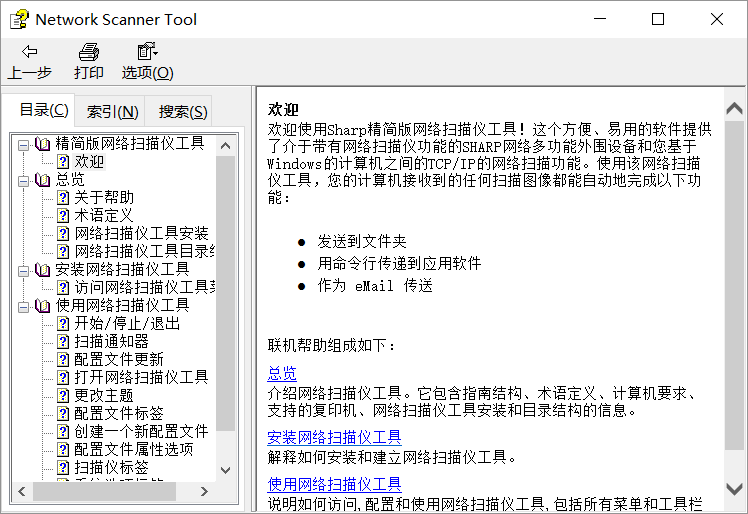Click the book icon beside 安装网络扫描仪工具
748x514 pixels.
[x=42, y=270]
